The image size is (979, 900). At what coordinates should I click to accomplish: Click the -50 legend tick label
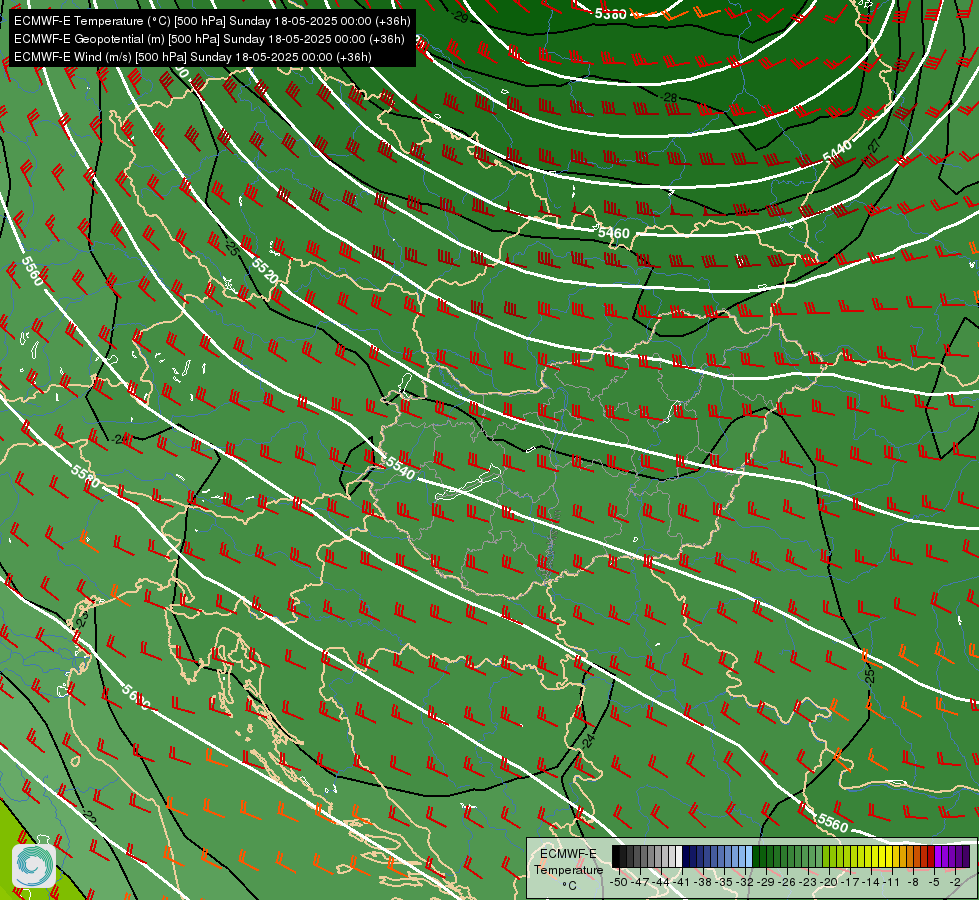pos(619,883)
